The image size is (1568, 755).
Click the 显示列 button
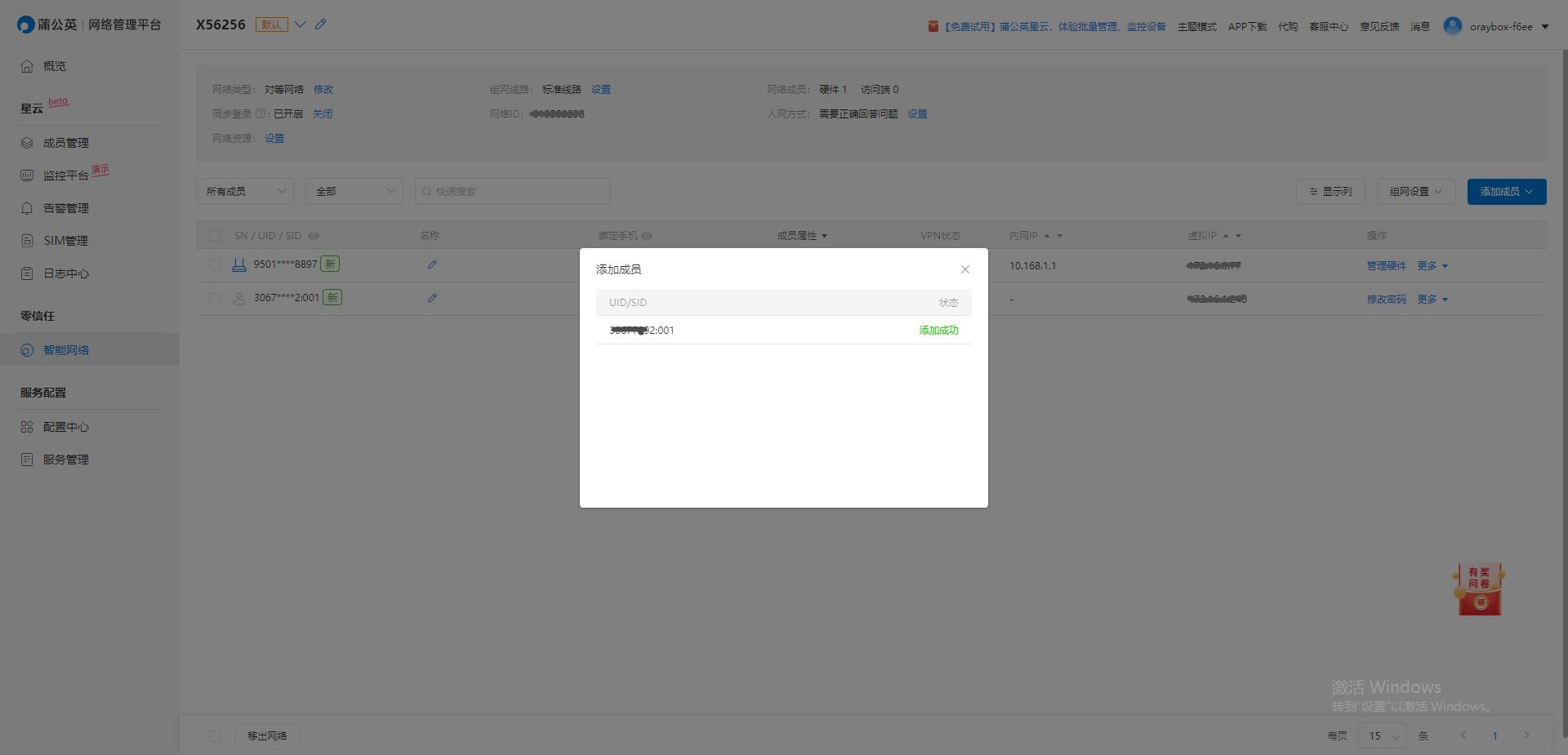pyautogui.click(x=1330, y=191)
